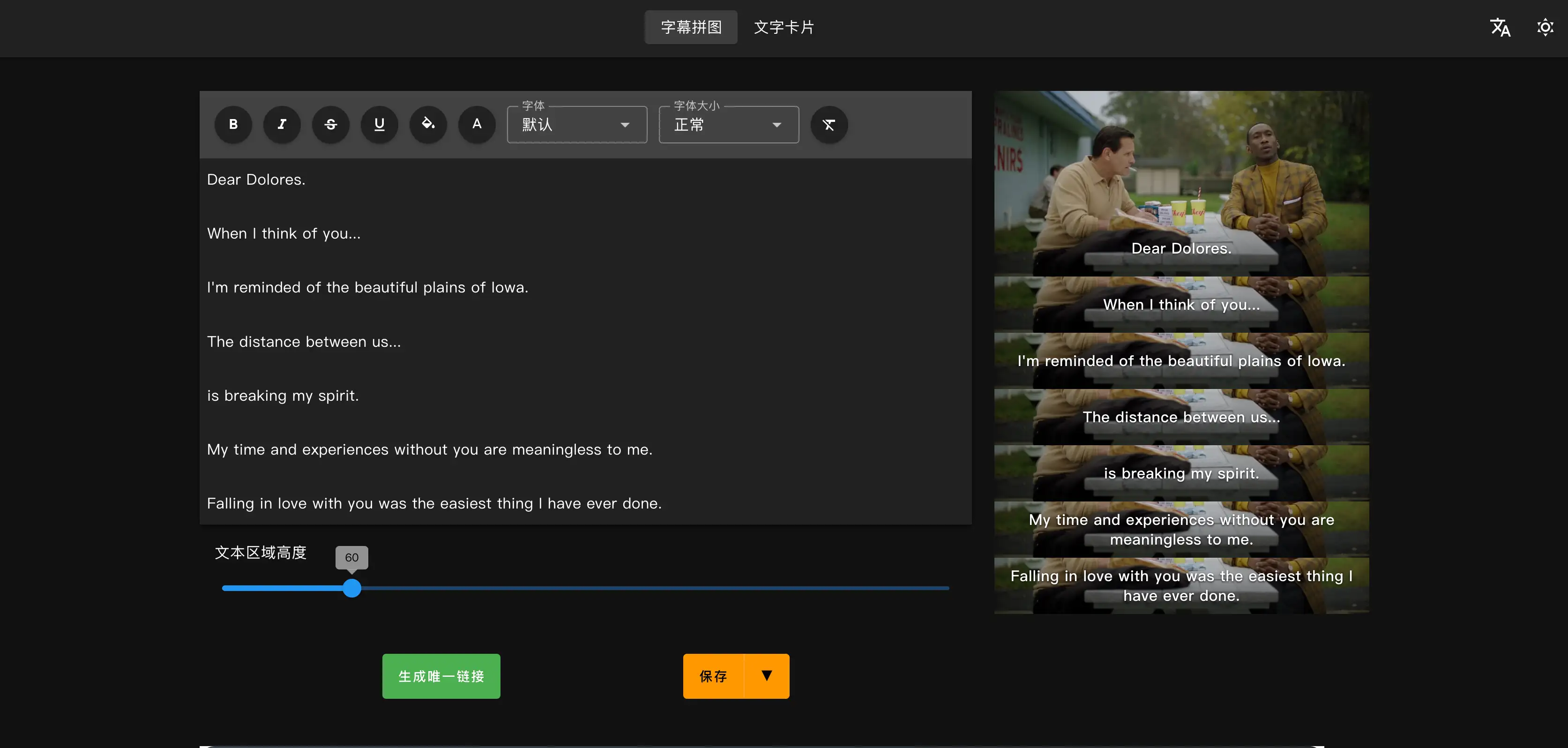This screenshot has width=1568, height=748.
Task: Open the text color tool
Action: [x=477, y=125]
